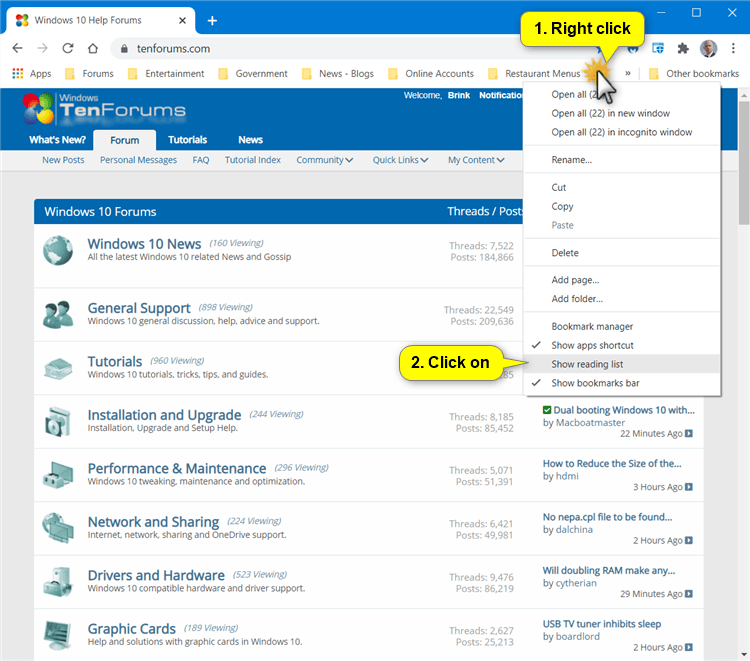Open the Installation and Upgrade forum link

[x=165, y=415]
